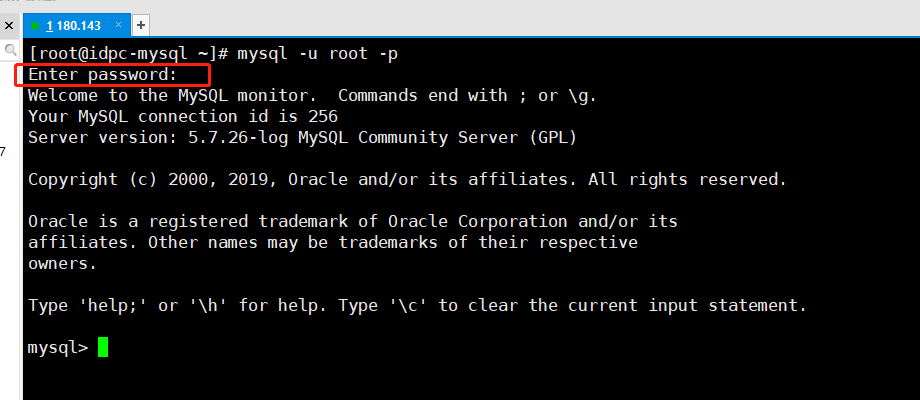This screenshot has height=400, width=920.
Task: Click the mysql> prompt text
Action: tap(58, 347)
